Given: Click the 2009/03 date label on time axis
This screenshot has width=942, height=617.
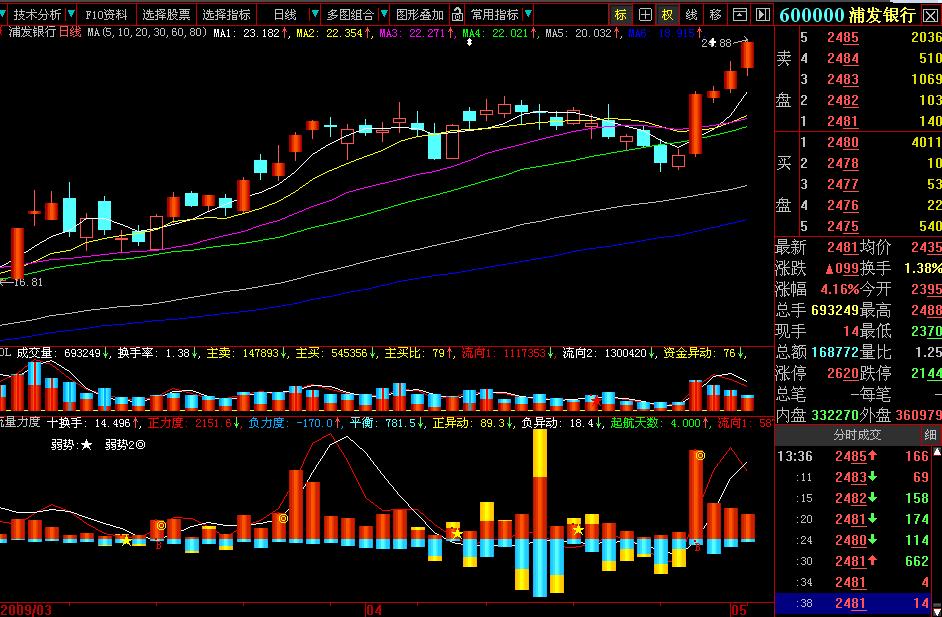Looking at the screenshot, I should (x=26, y=610).
